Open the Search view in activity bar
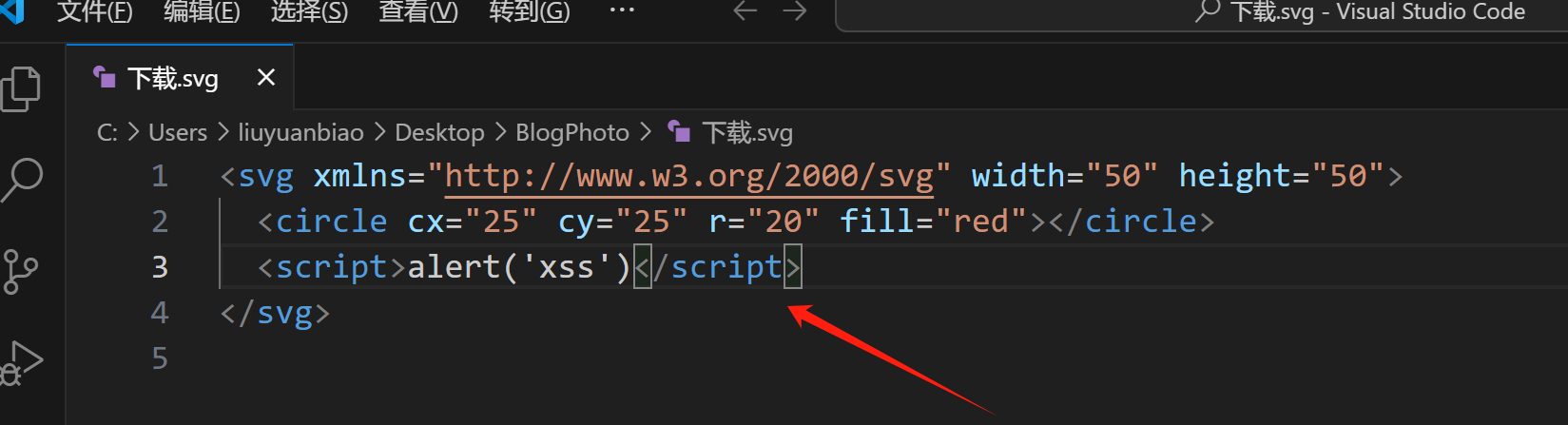This screenshot has width=1568, height=425. [x=23, y=179]
